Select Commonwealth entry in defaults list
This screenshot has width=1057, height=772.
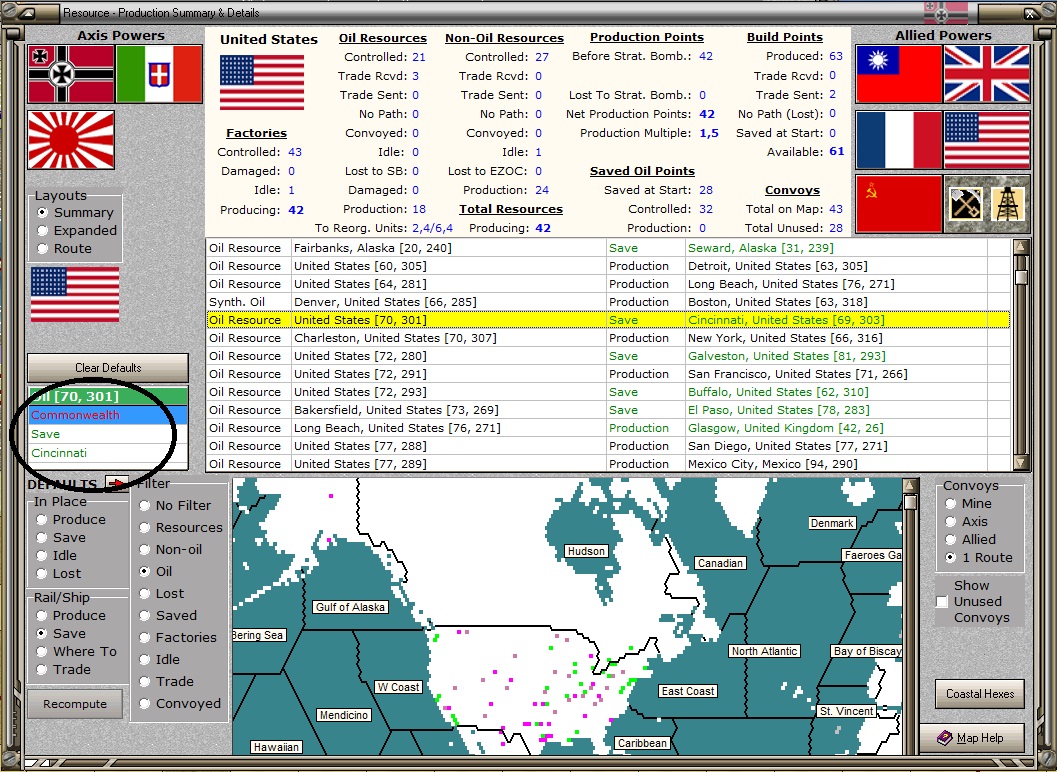108,415
